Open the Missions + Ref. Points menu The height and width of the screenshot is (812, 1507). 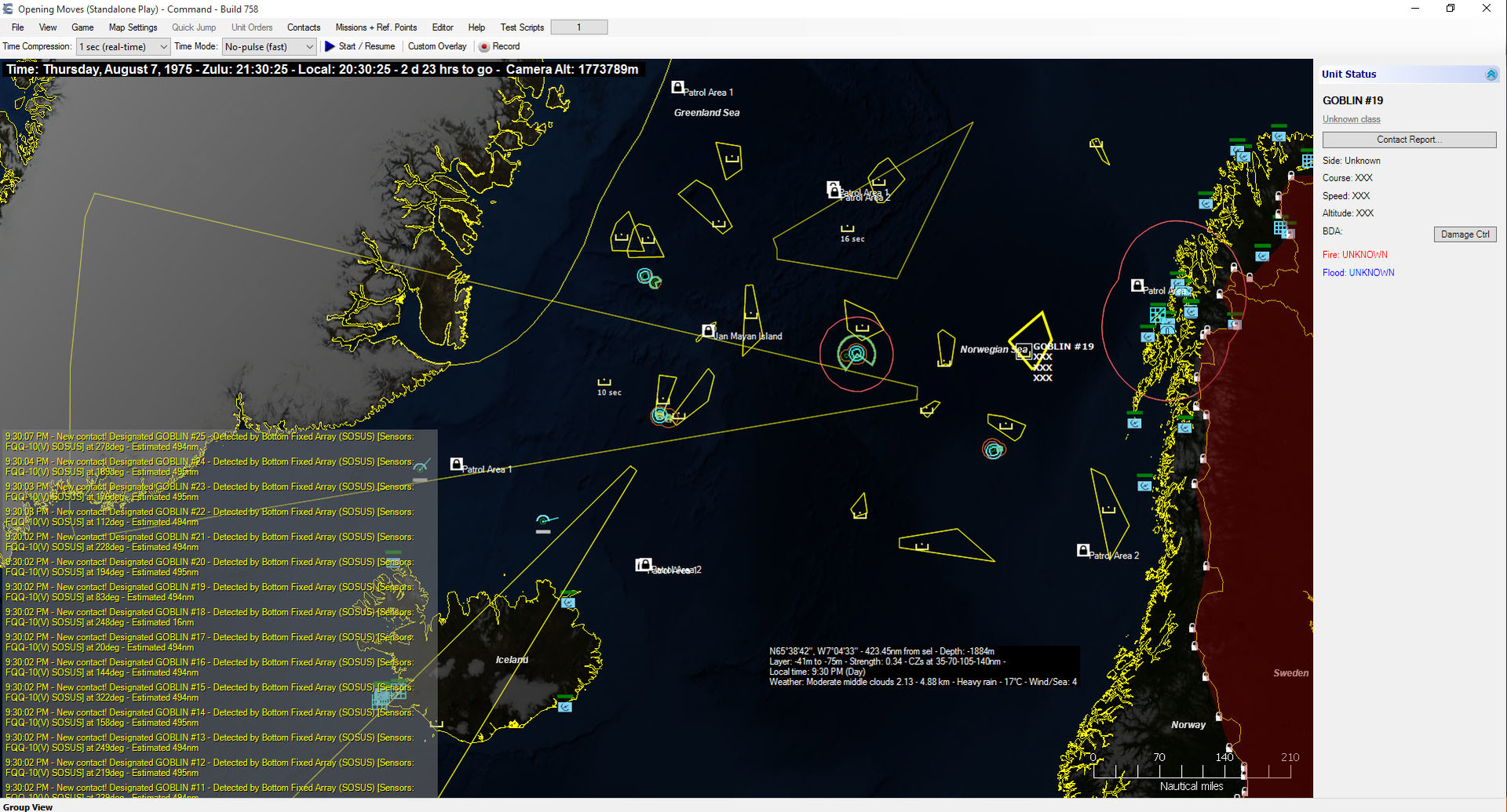(x=376, y=27)
